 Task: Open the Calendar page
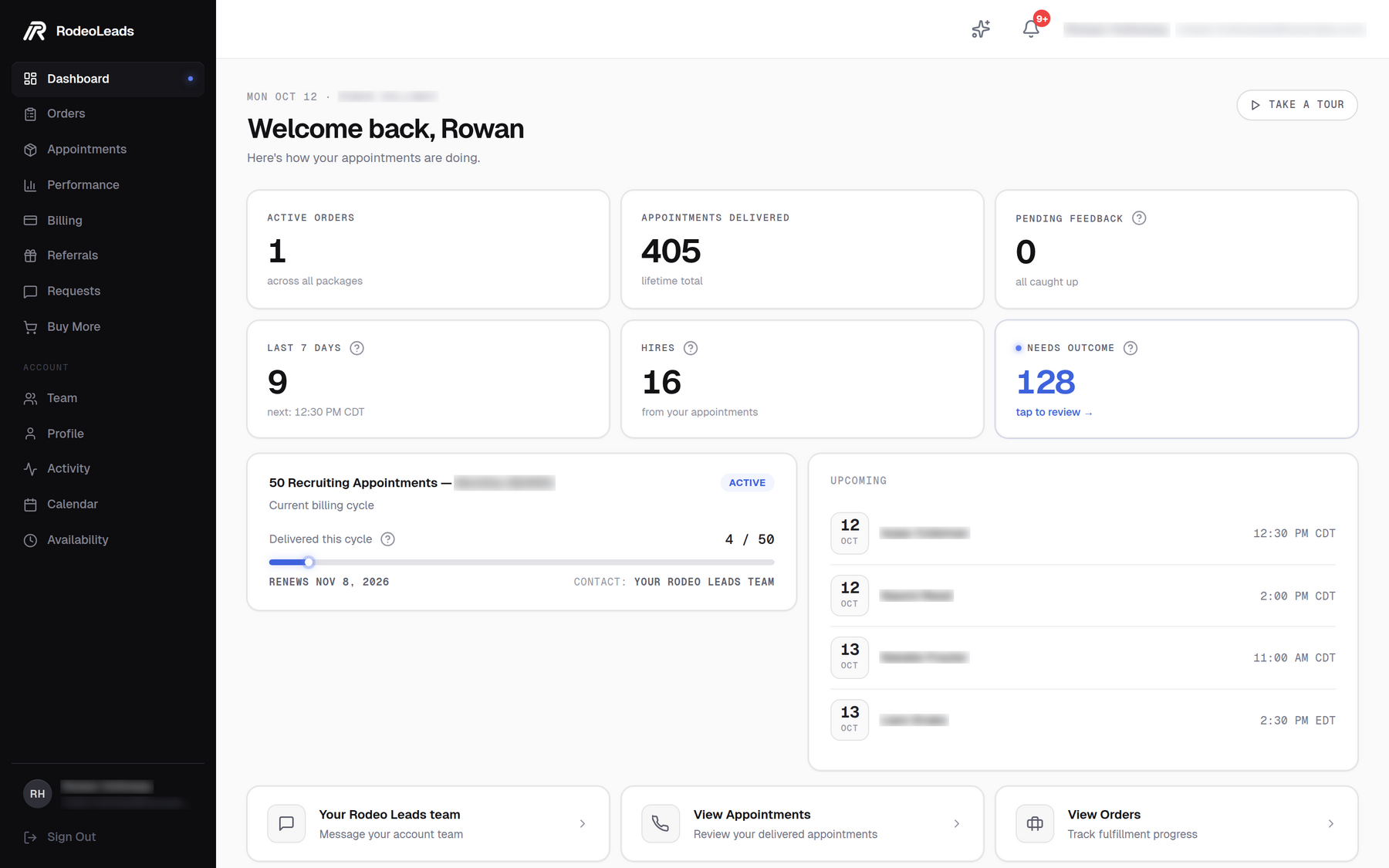coord(108,504)
